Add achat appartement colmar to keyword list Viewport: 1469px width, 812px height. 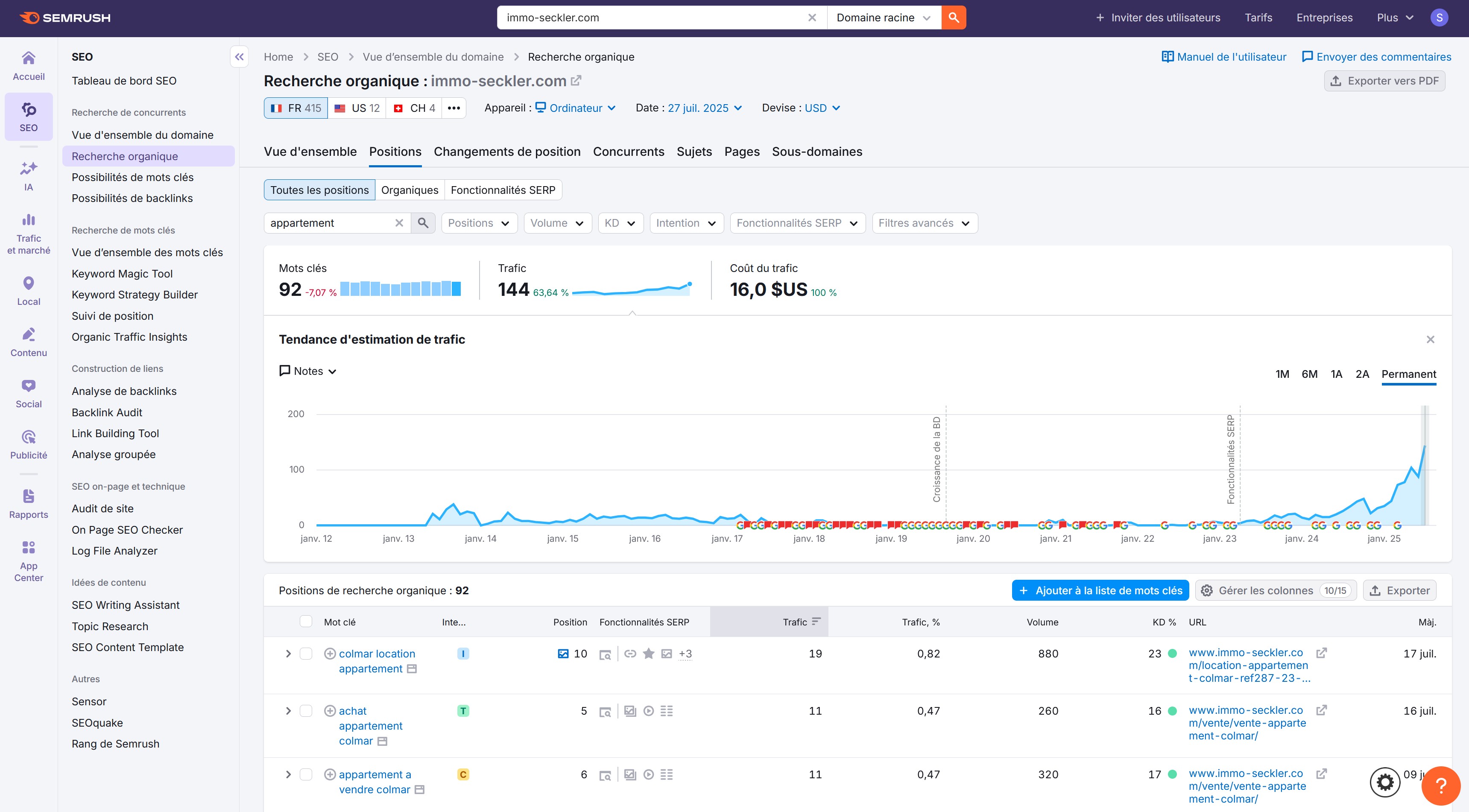330,710
